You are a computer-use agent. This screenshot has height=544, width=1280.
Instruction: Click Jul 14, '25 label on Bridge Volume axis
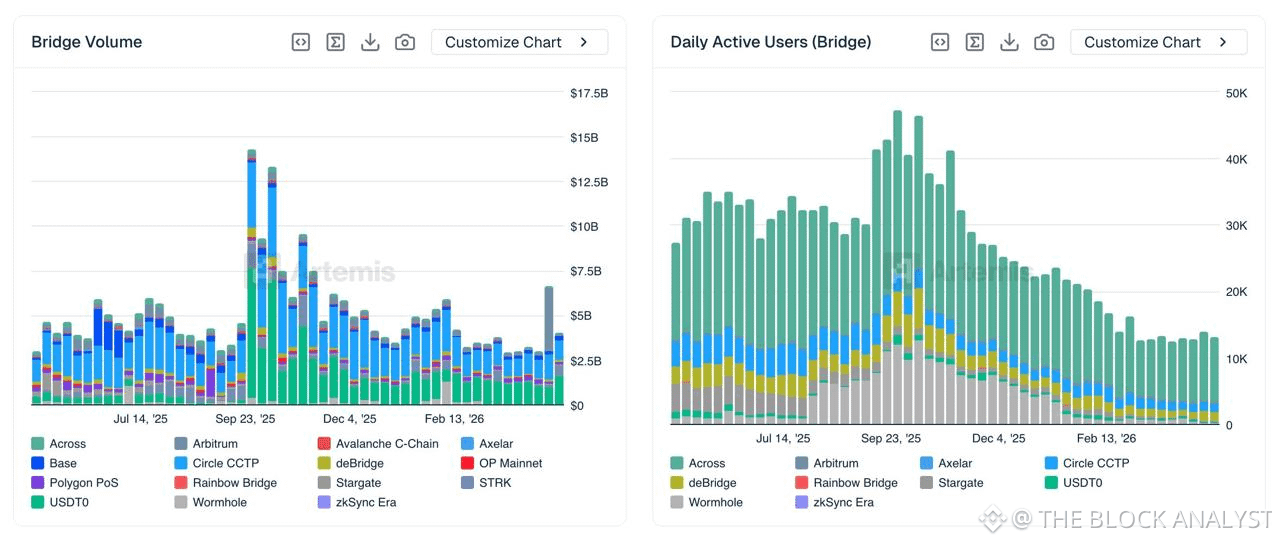pos(141,419)
